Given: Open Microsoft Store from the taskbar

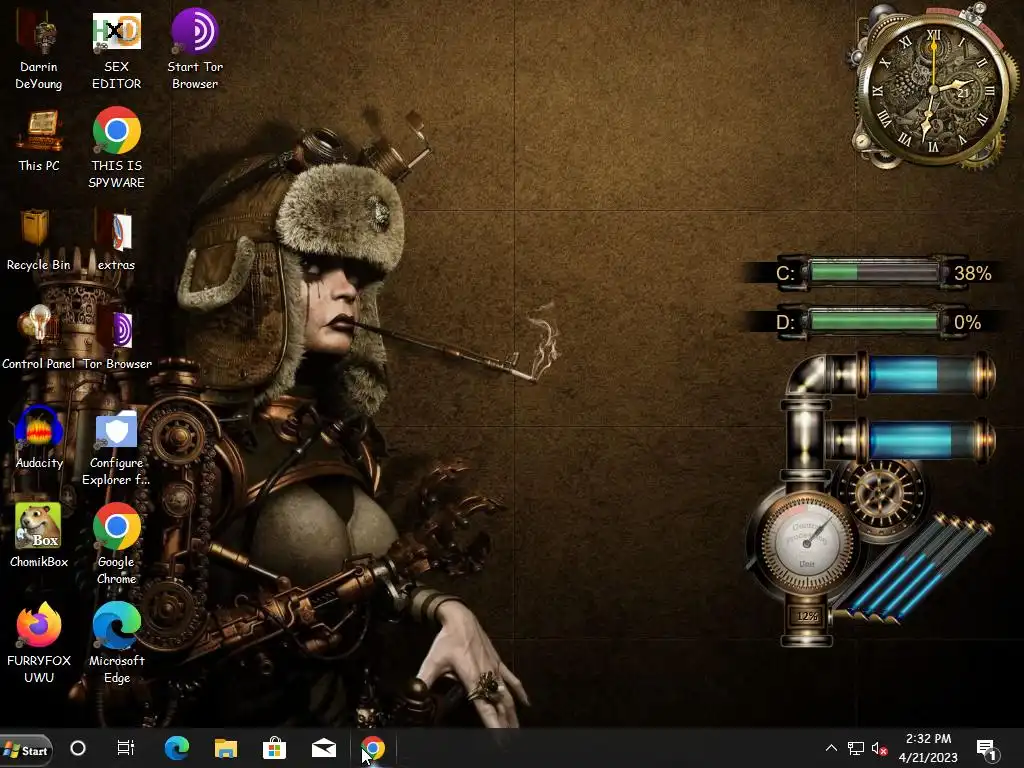Looking at the screenshot, I should pyautogui.click(x=274, y=748).
